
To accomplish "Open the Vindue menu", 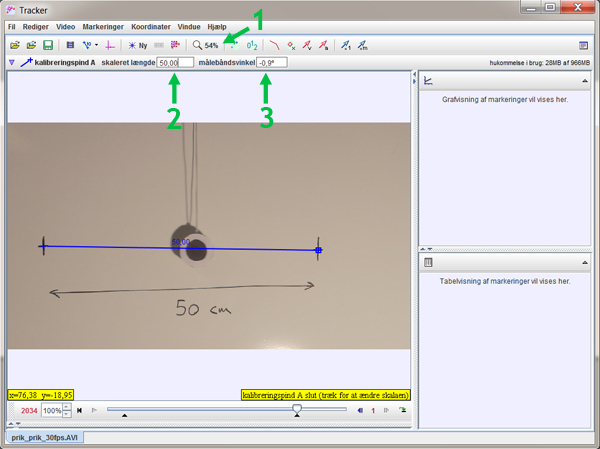I will [189, 27].
